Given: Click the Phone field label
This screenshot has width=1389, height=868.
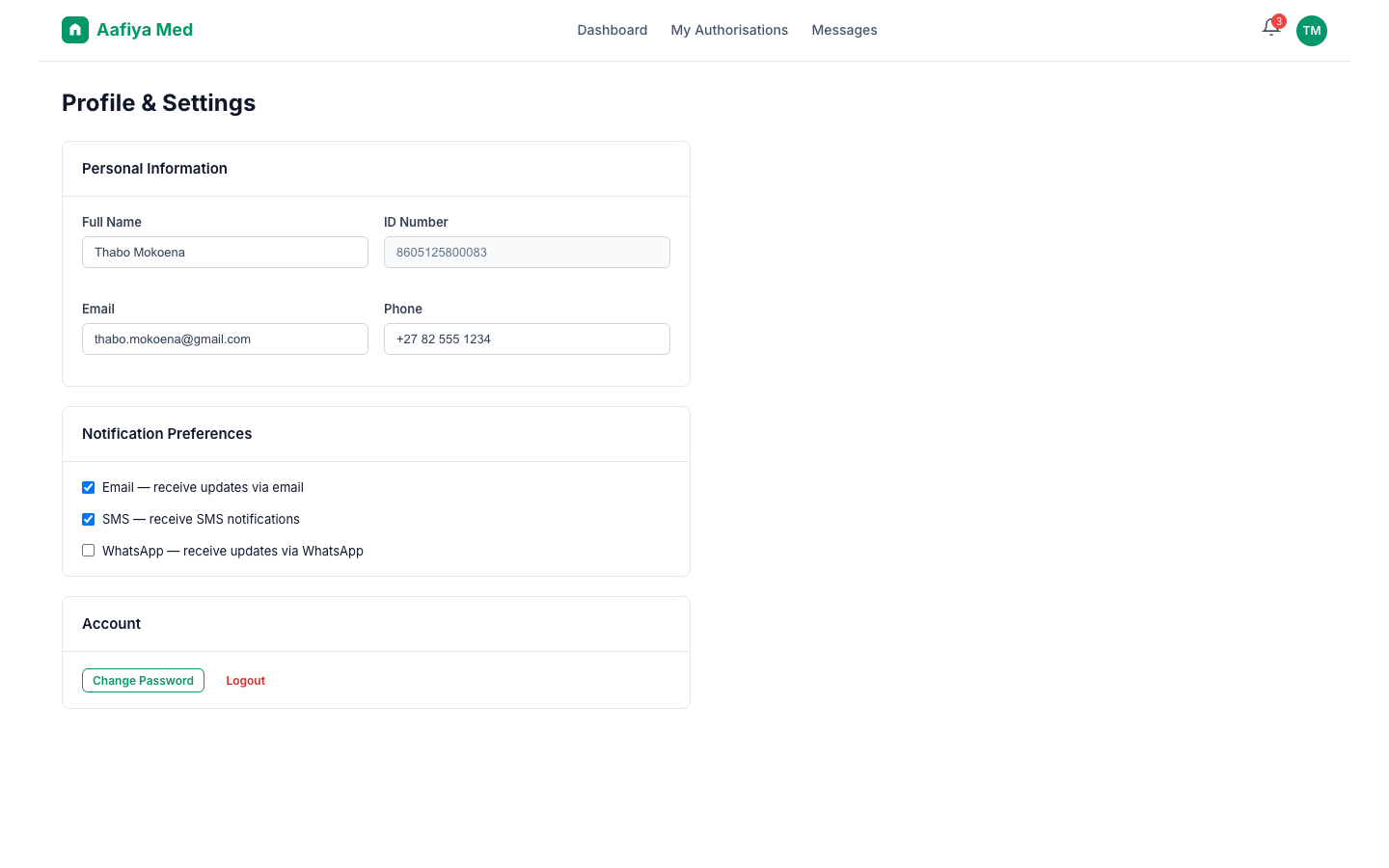Looking at the screenshot, I should [403, 309].
